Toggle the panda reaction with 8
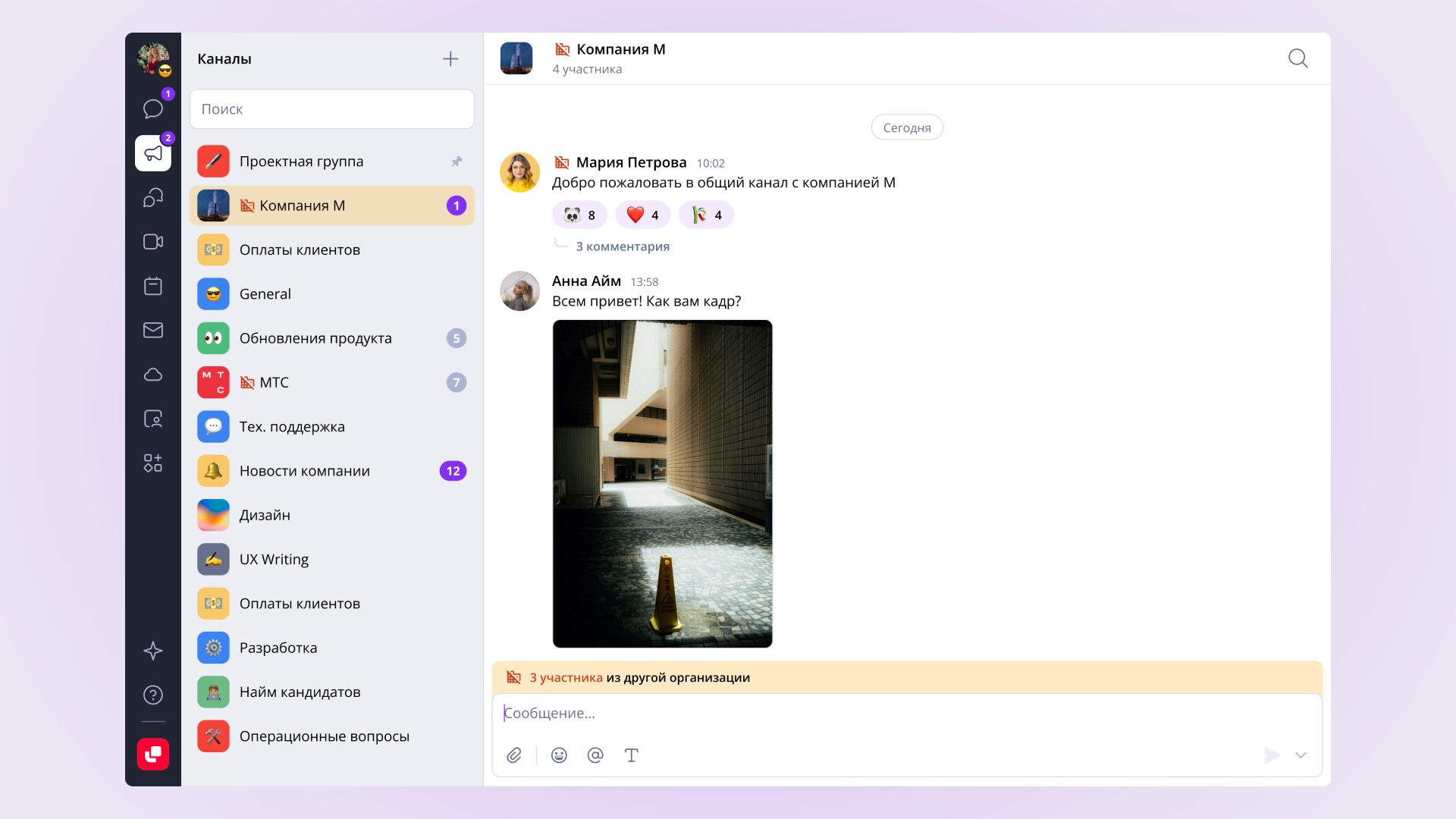 tap(579, 215)
